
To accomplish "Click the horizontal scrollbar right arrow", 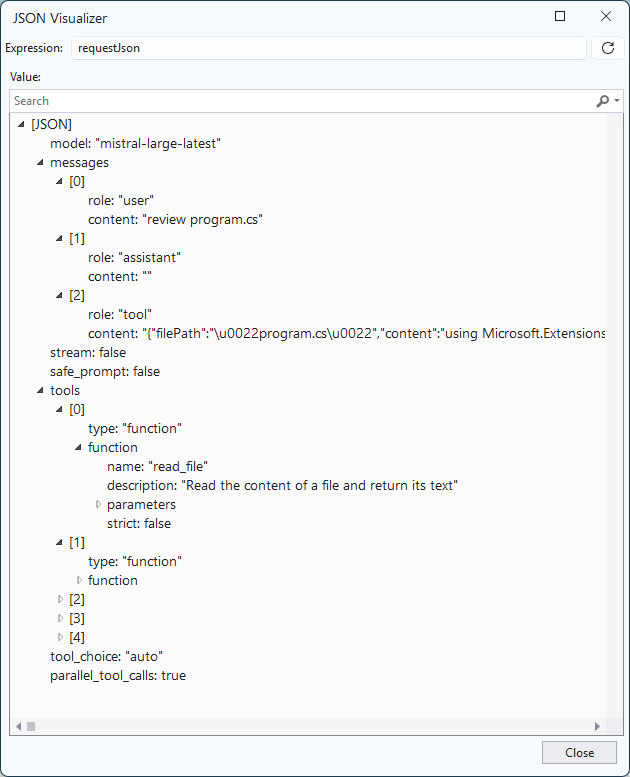I will click(597, 726).
